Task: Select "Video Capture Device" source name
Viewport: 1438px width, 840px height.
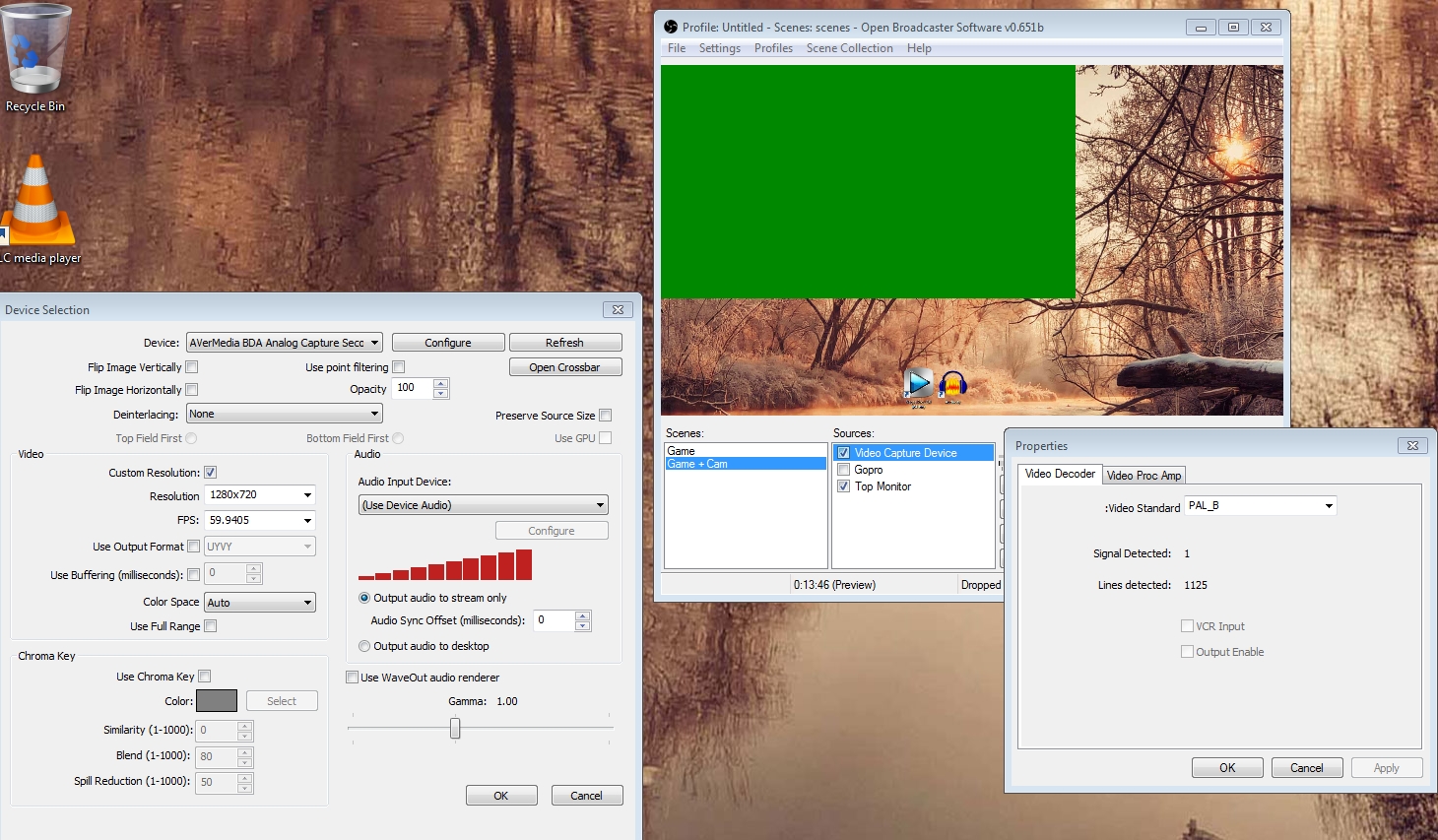Action: click(906, 453)
